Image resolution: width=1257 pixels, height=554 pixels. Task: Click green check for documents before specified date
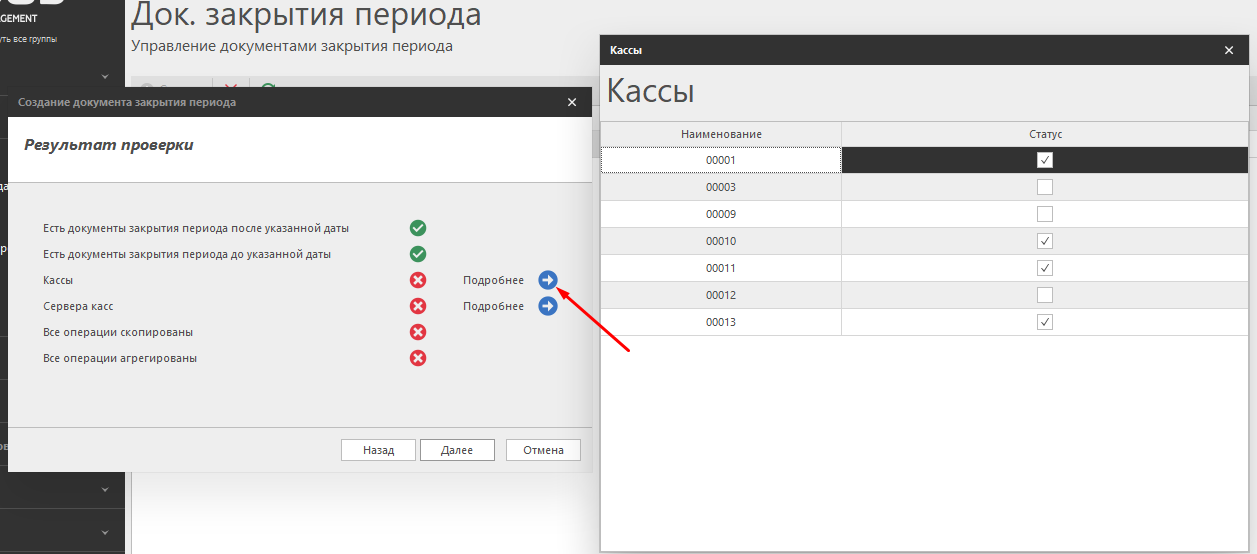coord(418,254)
